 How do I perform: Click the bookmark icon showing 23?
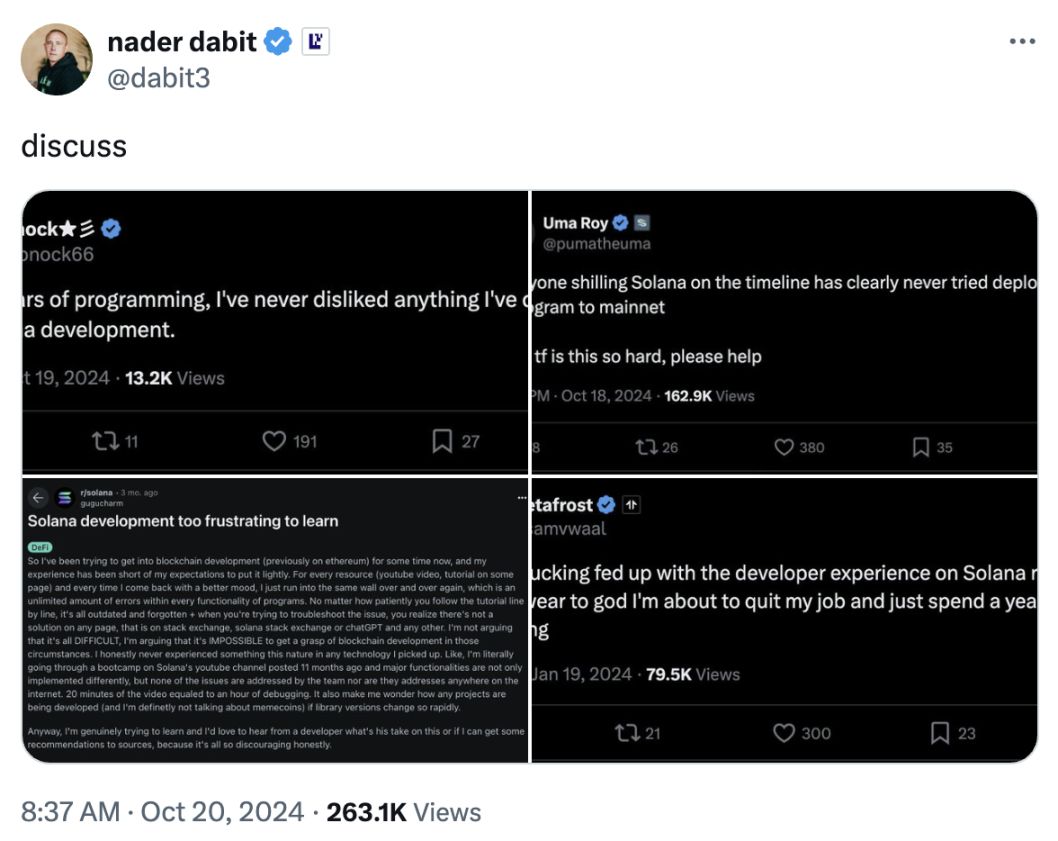coord(940,733)
